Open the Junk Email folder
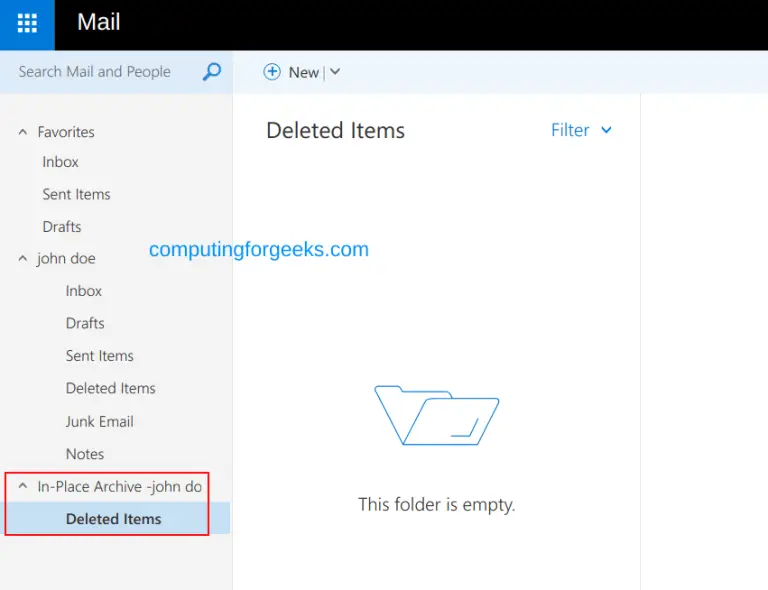Screen dimensions: 768x590 point(100,421)
